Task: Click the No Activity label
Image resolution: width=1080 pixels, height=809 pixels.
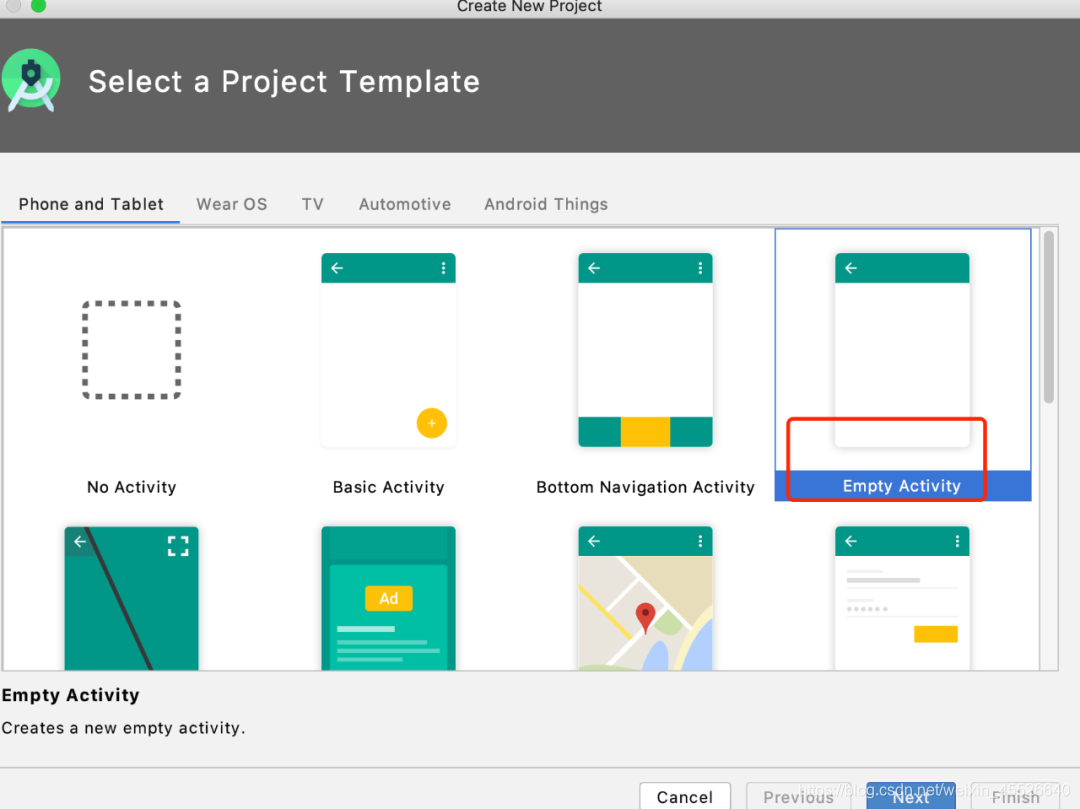Action: point(132,487)
